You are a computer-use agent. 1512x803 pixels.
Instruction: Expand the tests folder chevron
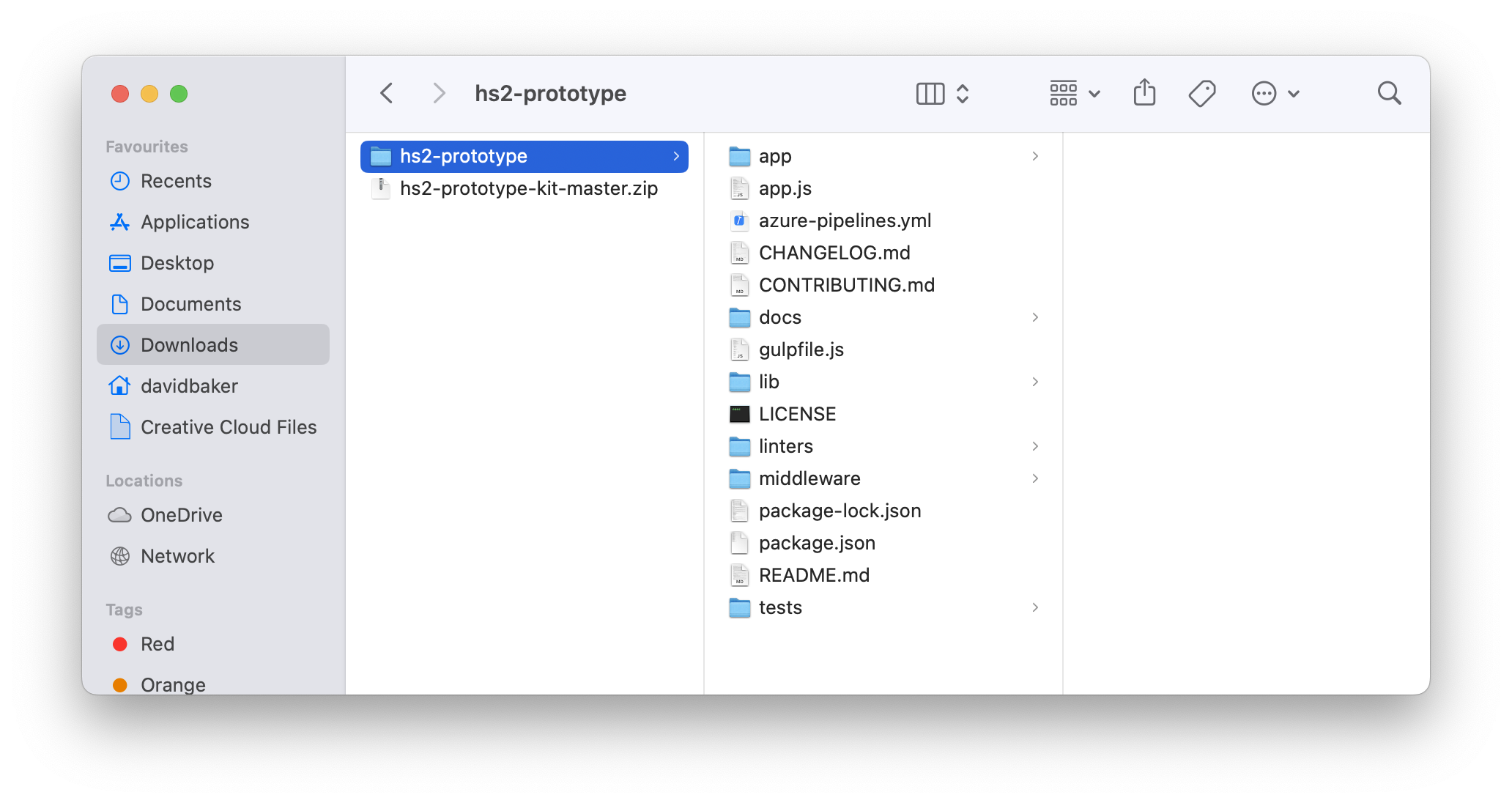(1035, 607)
